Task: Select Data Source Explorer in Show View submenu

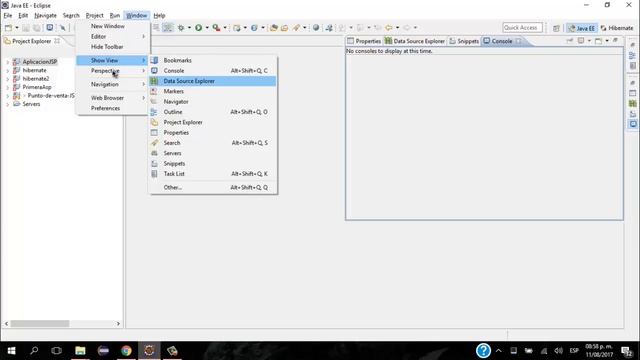Action: (213, 81)
